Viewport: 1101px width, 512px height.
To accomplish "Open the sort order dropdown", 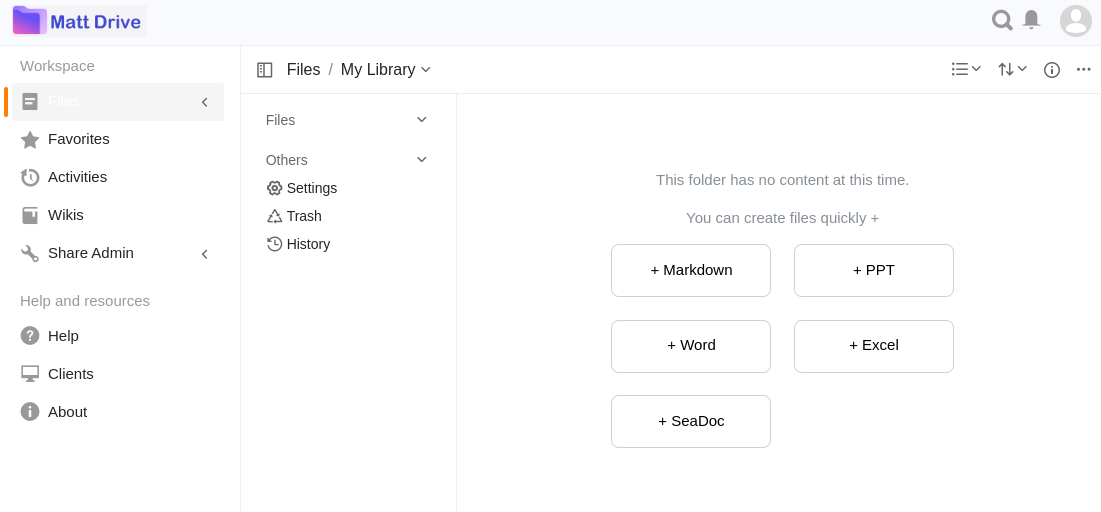I will click(x=1012, y=69).
